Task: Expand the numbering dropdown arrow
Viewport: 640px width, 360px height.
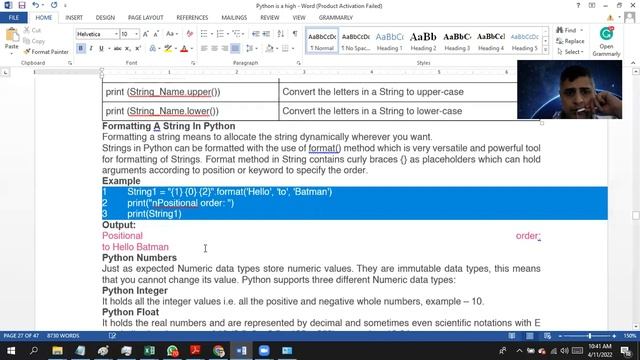Action: 228,34
